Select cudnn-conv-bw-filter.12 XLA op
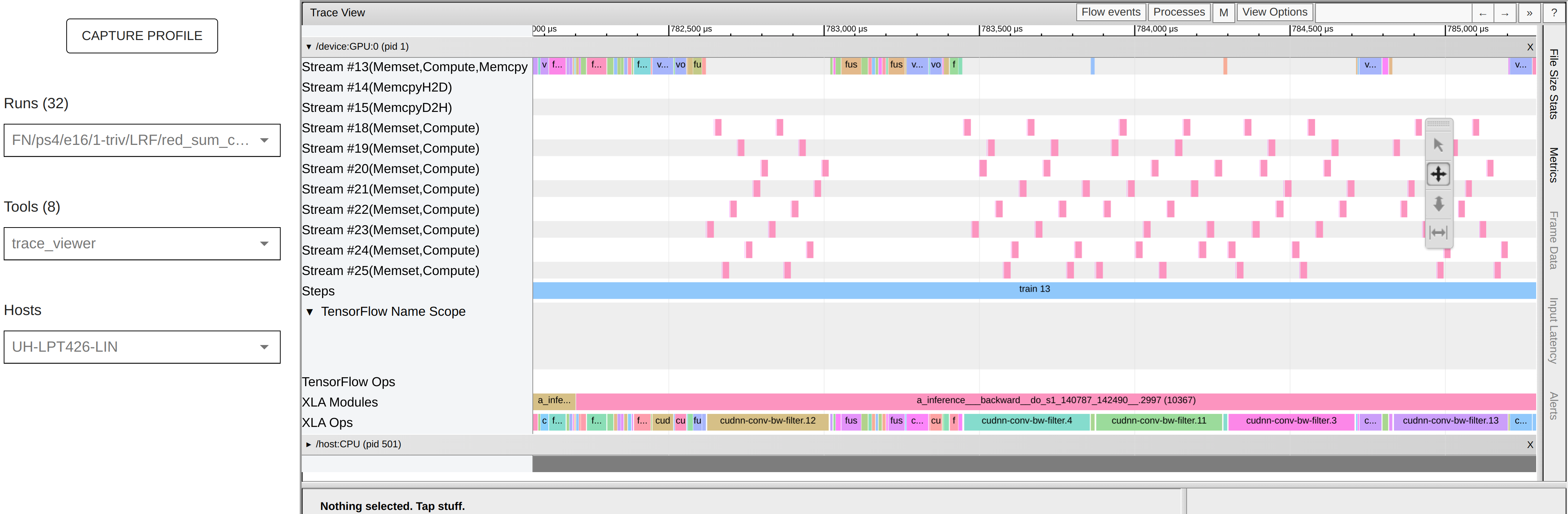 (768, 421)
